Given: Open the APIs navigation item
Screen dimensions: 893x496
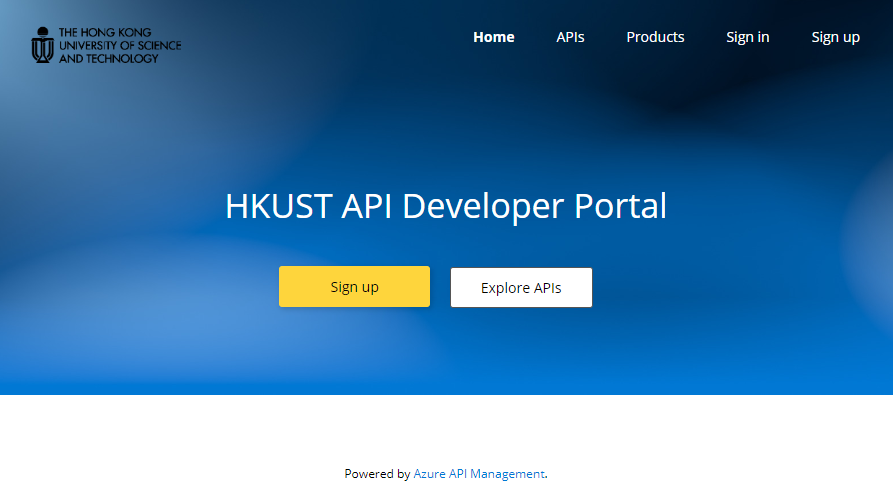Looking at the screenshot, I should pyautogui.click(x=570, y=37).
